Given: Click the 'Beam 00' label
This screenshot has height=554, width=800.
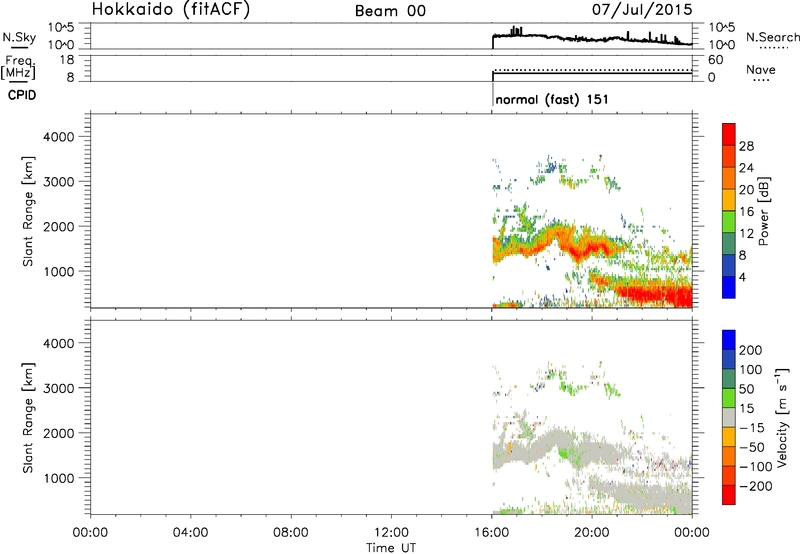Looking at the screenshot, I should [x=390, y=11].
